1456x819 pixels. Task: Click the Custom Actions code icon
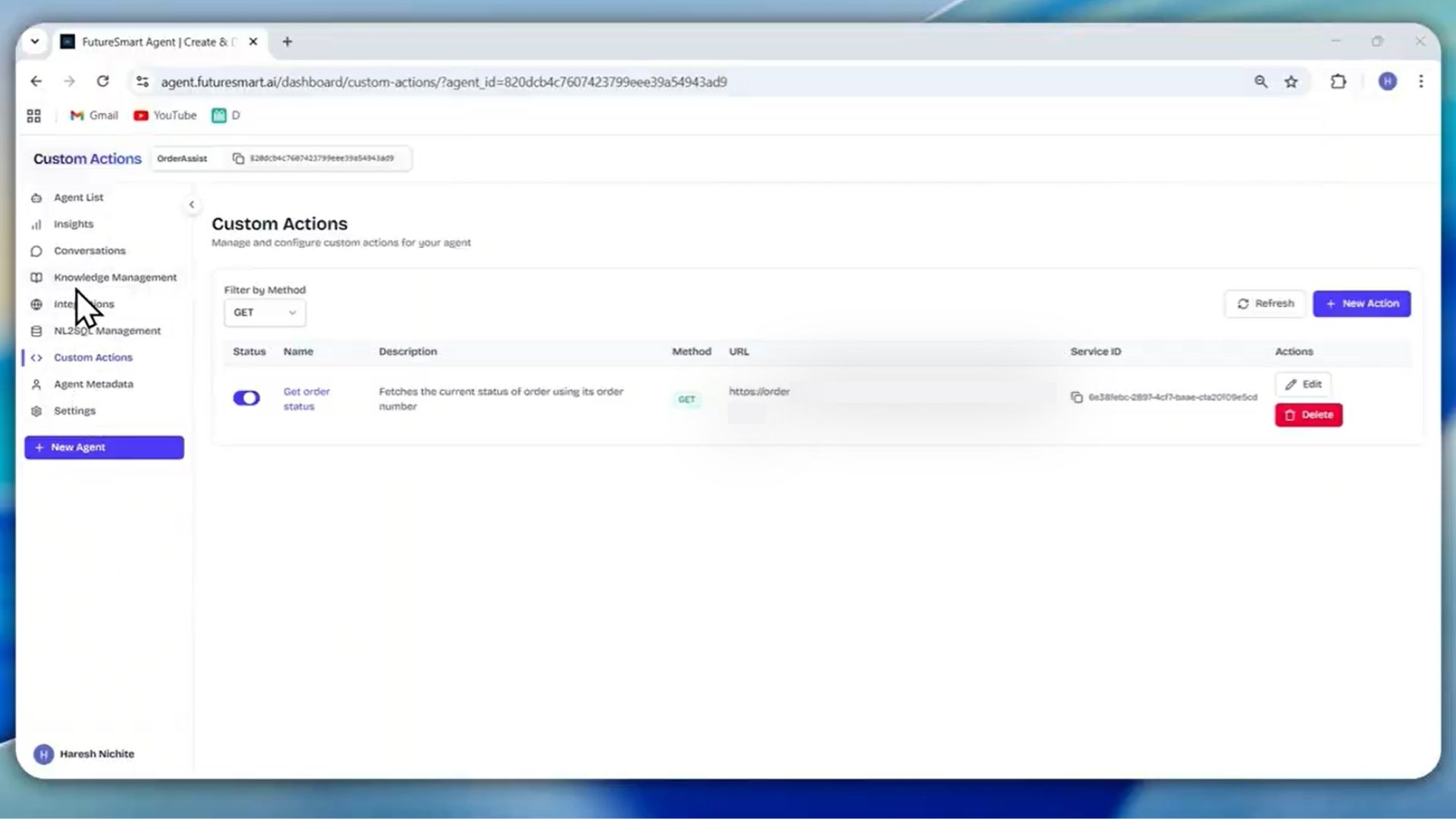pos(36,357)
